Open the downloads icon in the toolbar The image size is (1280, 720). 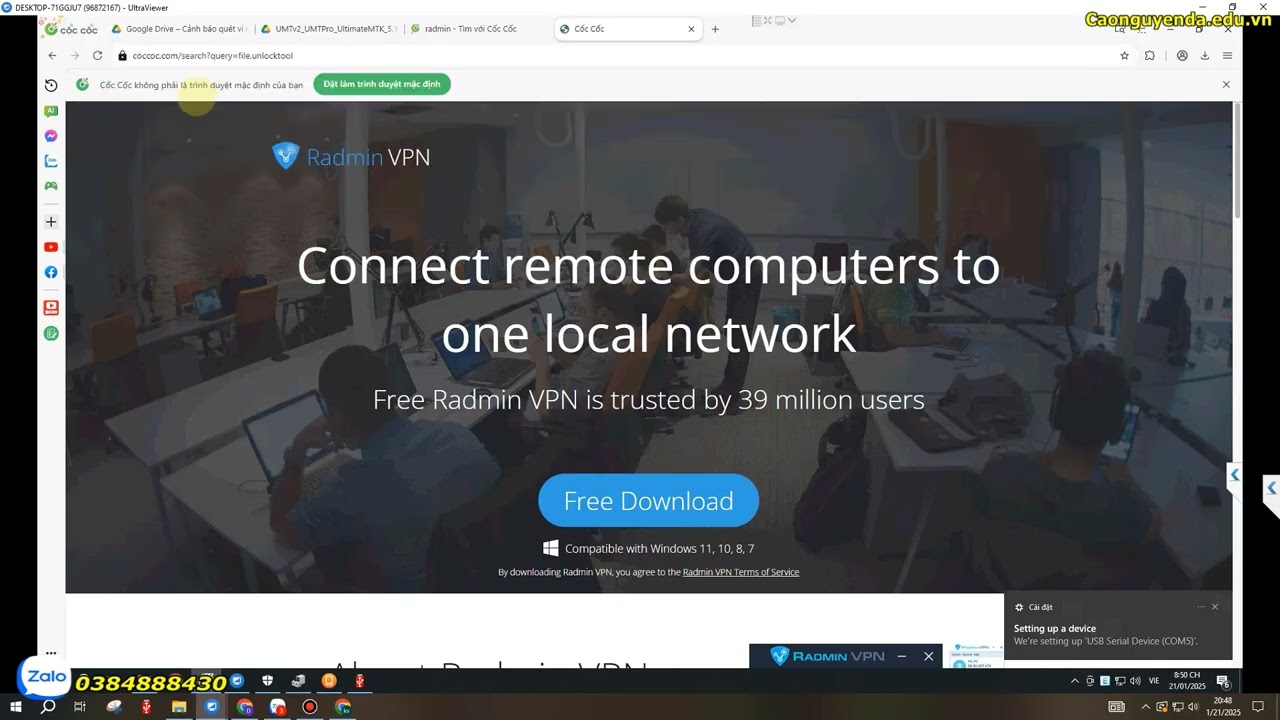[1205, 56]
